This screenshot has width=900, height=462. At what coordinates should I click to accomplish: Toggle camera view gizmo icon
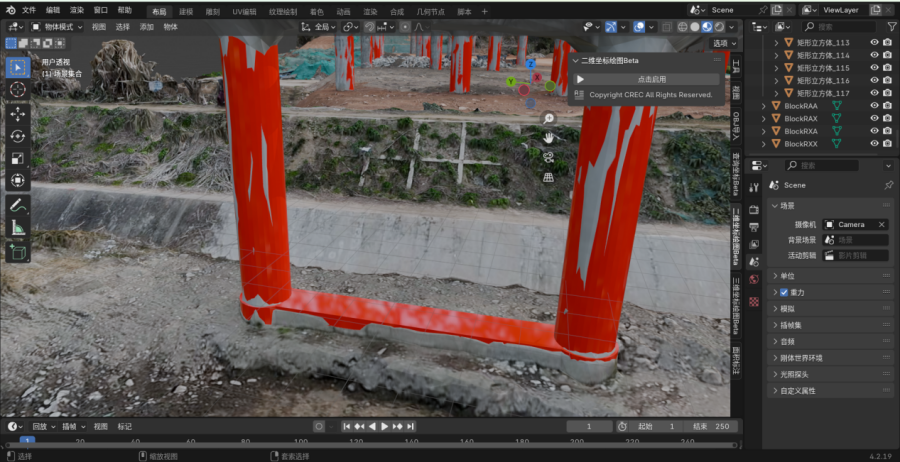[x=549, y=157]
